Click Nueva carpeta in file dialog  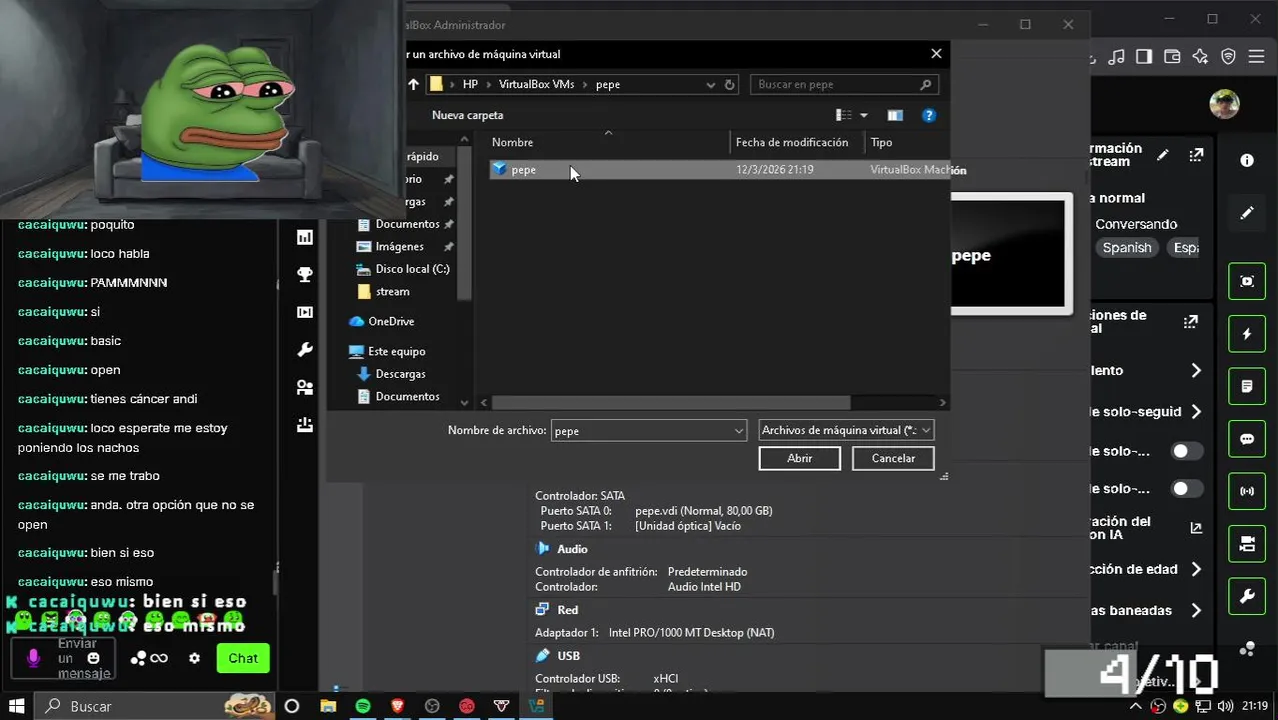(x=467, y=115)
